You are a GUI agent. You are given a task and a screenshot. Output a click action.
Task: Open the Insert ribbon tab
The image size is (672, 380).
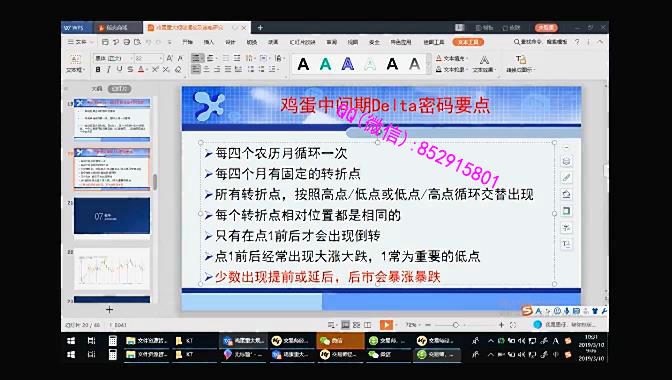(x=209, y=42)
